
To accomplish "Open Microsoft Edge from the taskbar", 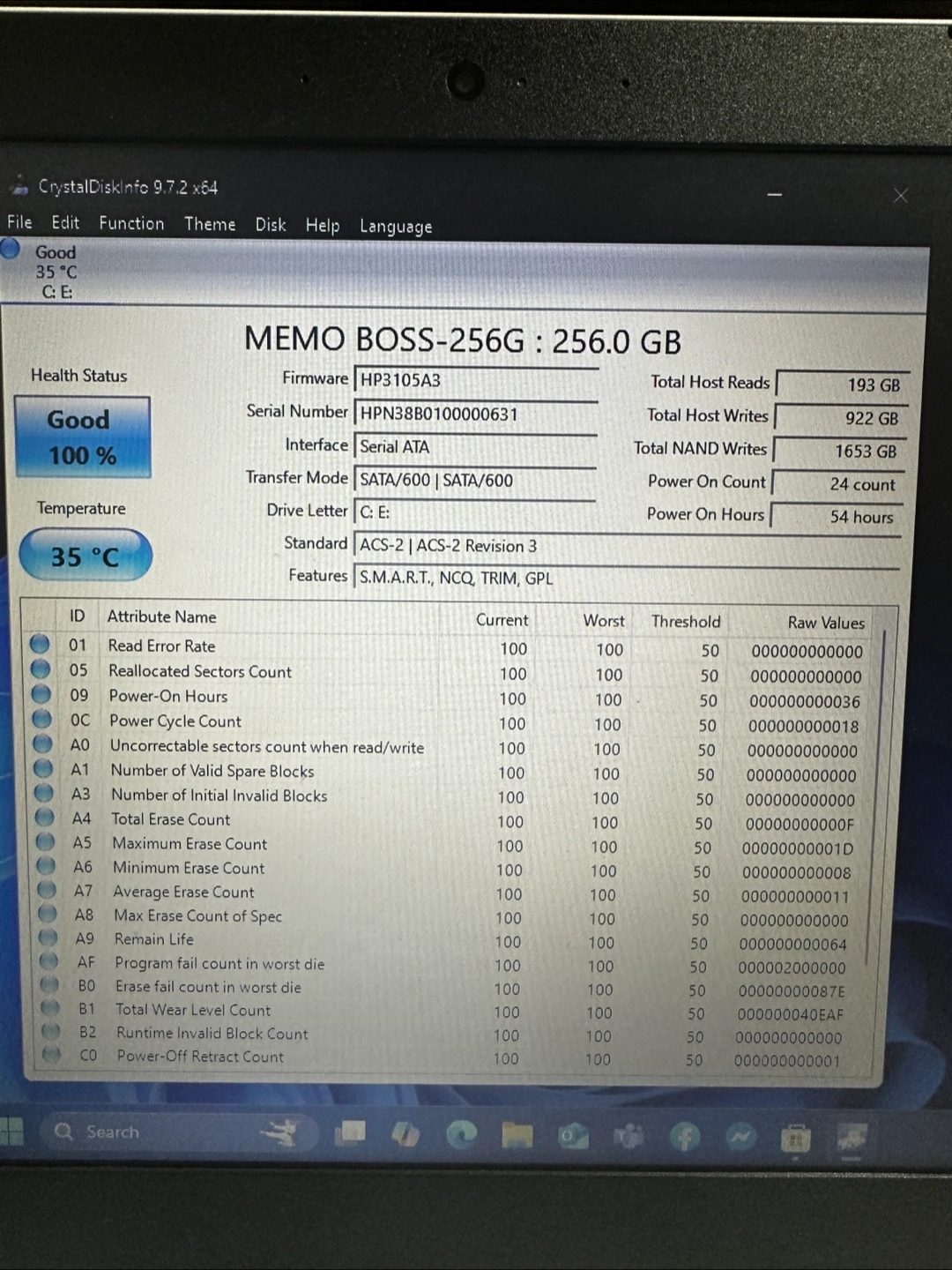I will tap(461, 1134).
